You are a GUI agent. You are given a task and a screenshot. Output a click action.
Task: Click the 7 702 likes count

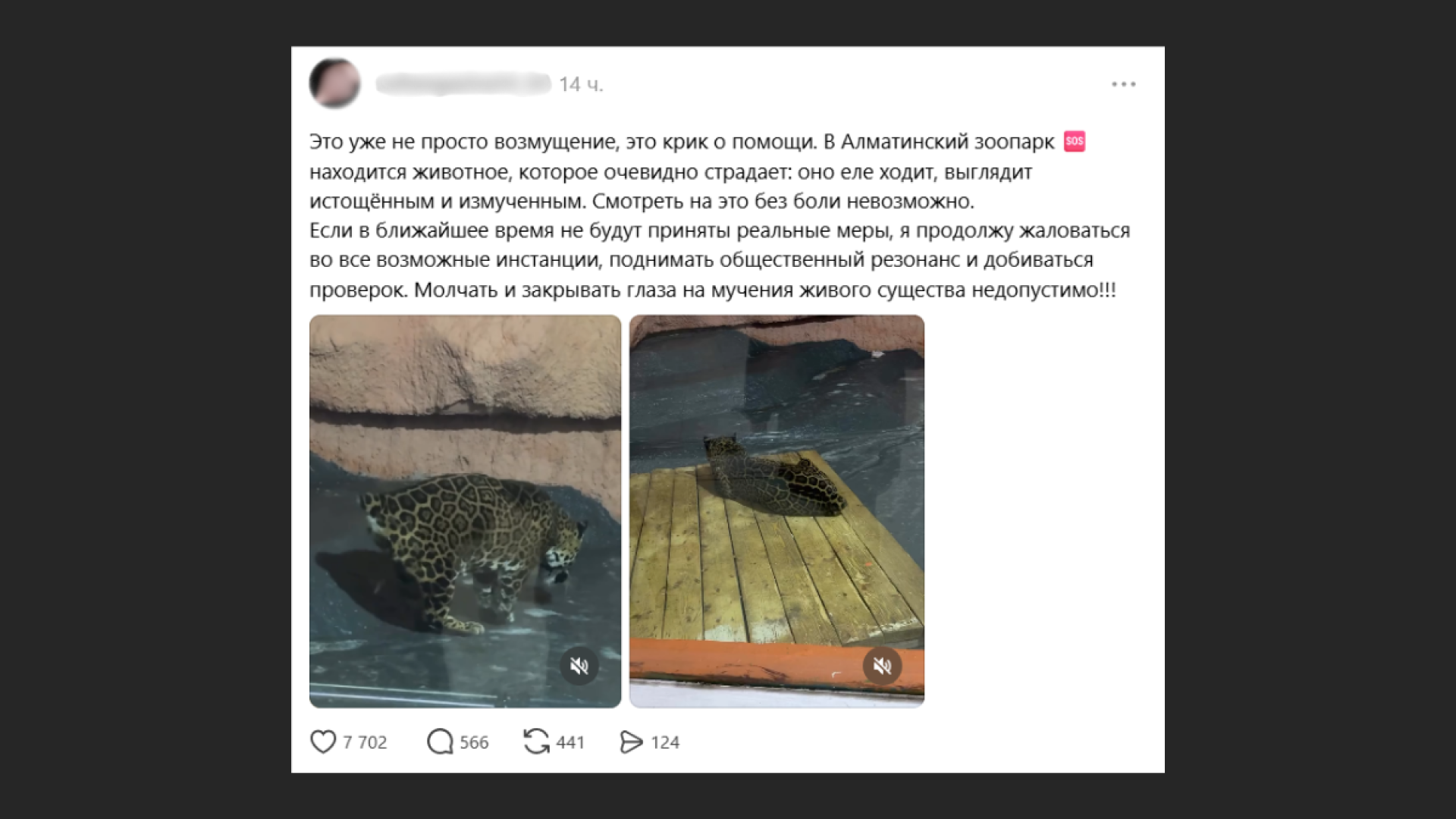pos(365,742)
